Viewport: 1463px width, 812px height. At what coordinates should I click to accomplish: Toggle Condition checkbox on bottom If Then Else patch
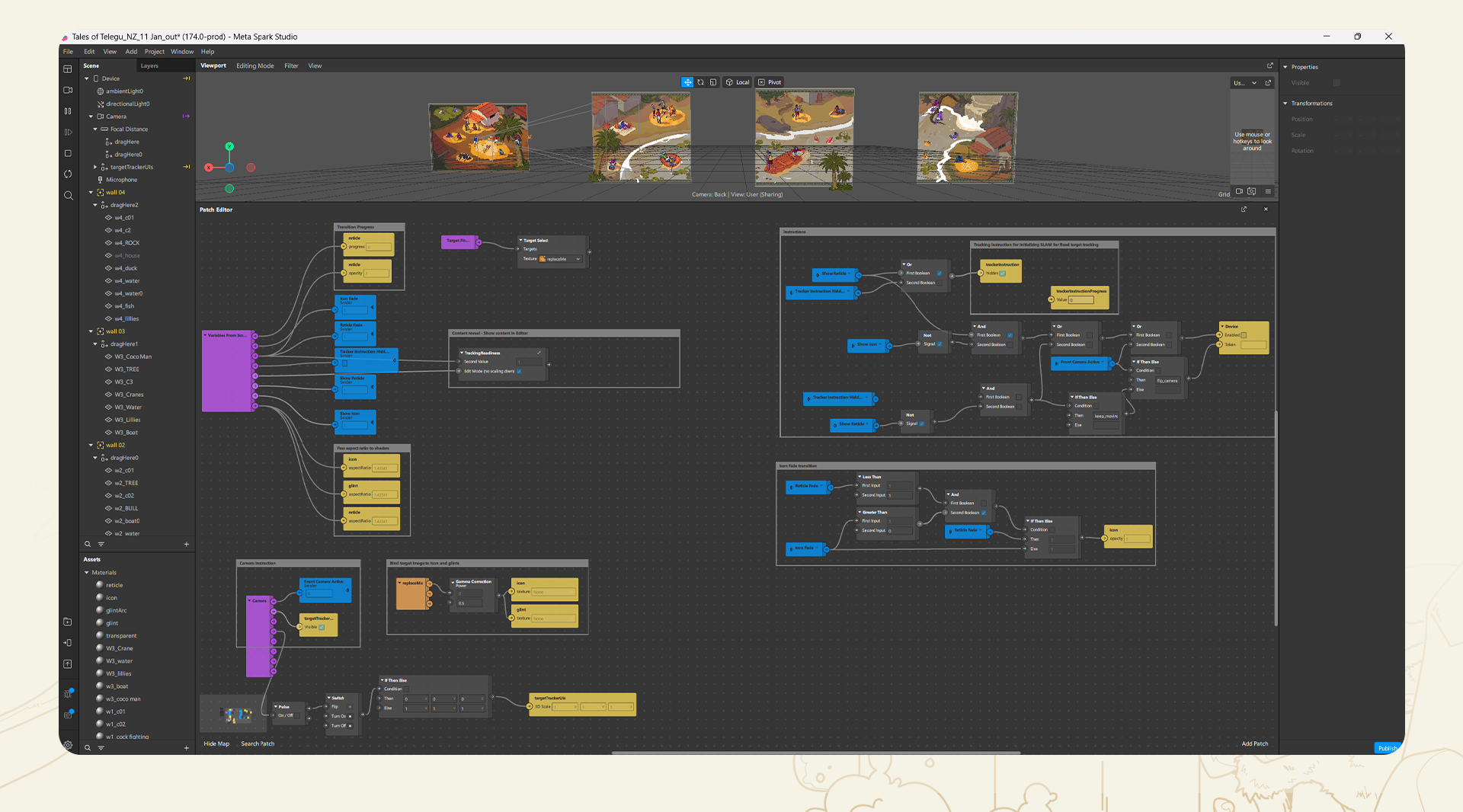(x=406, y=689)
